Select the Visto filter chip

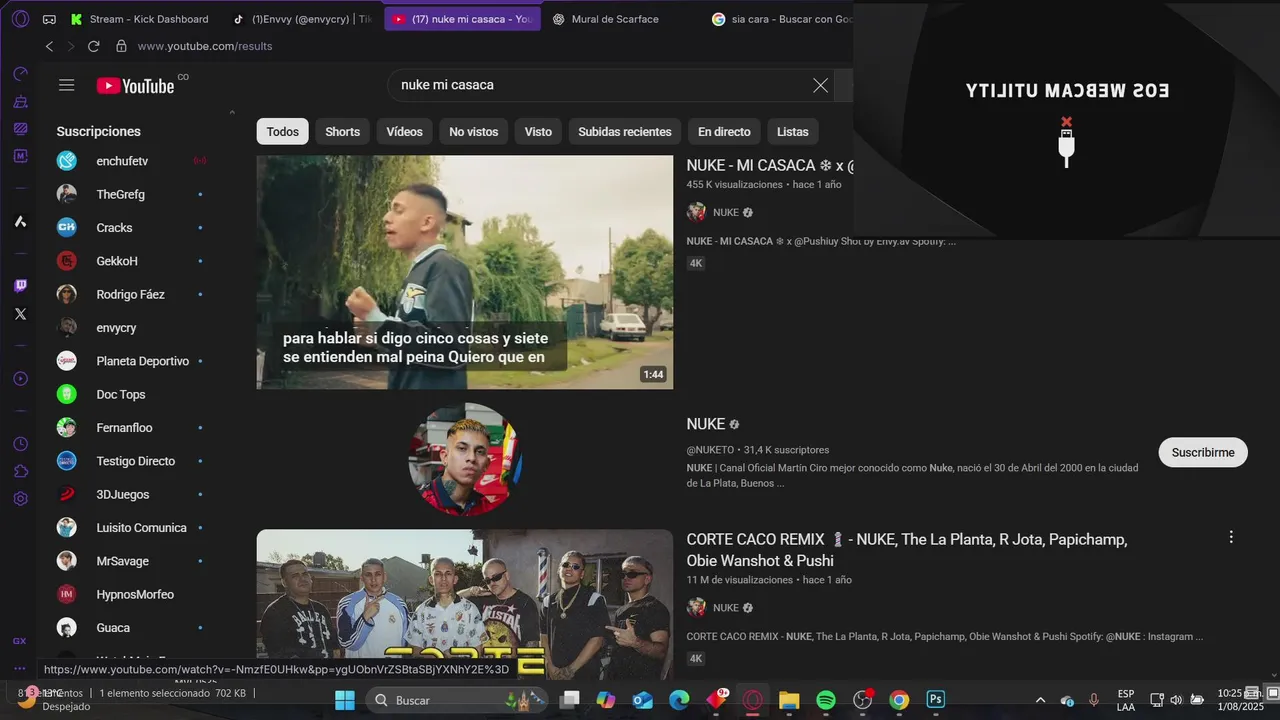538,132
